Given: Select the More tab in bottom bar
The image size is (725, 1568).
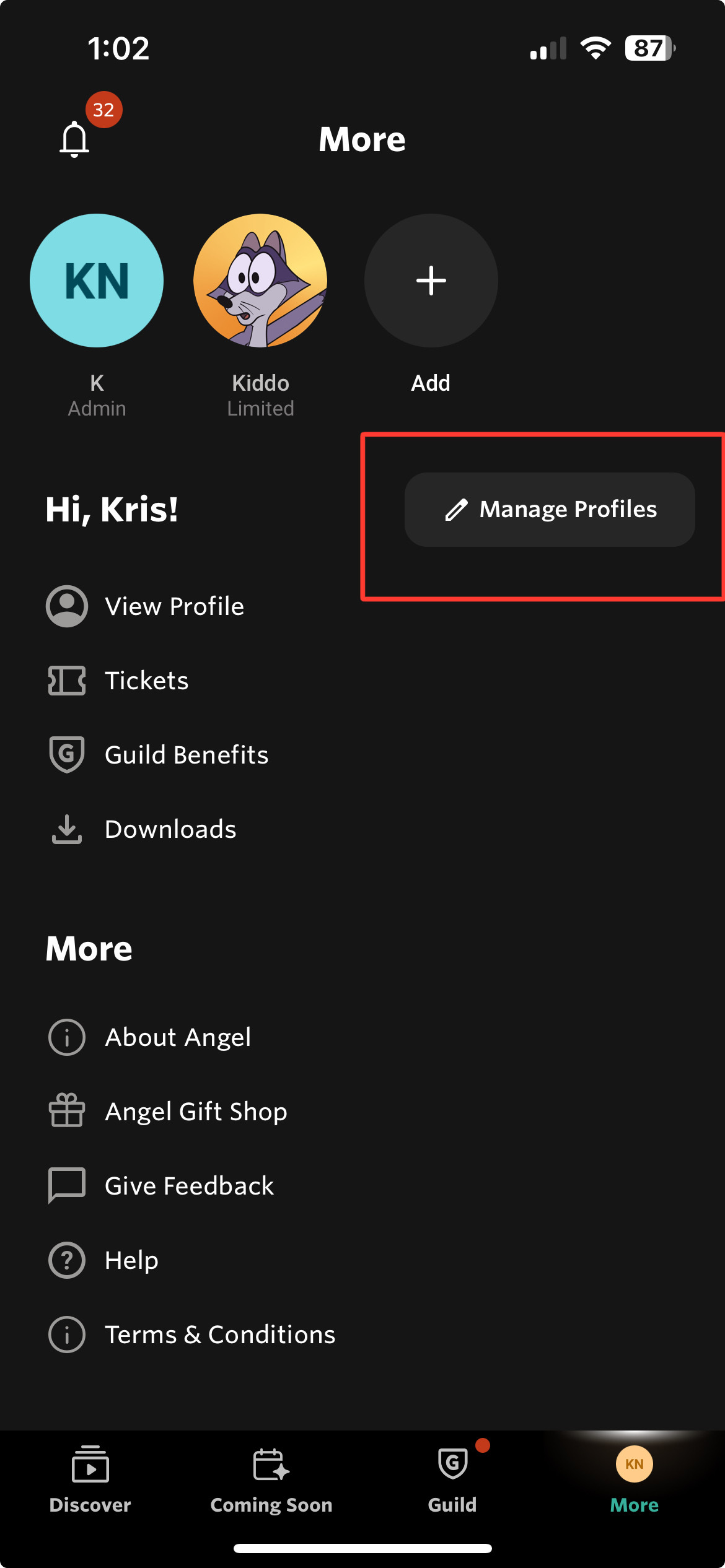Looking at the screenshot, I should point(635,1479).
